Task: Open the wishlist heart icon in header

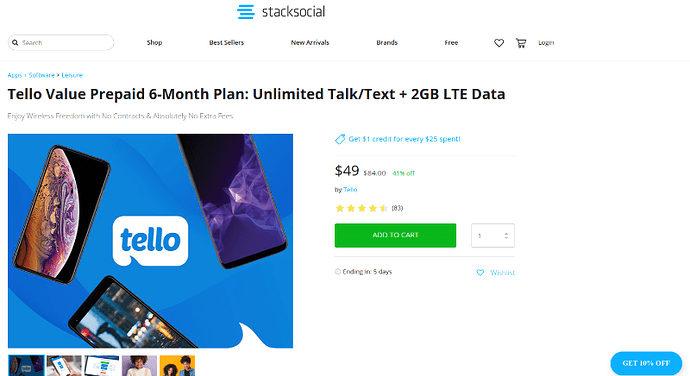Action: coord(499,43)
